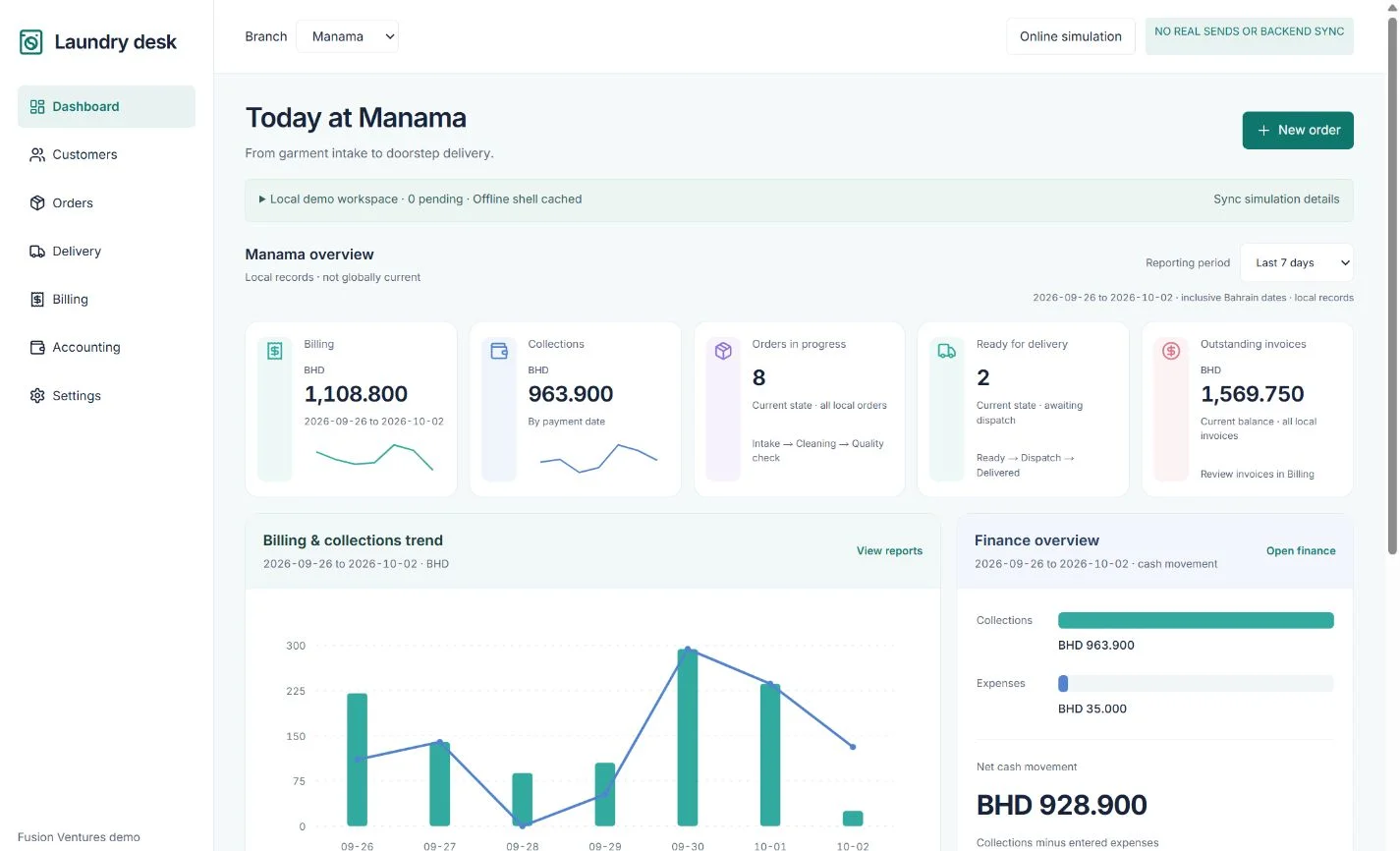Click the 'Review invoices in Billing' text
Viewport: 1400px width, 851px height.
pos(1257,474)
